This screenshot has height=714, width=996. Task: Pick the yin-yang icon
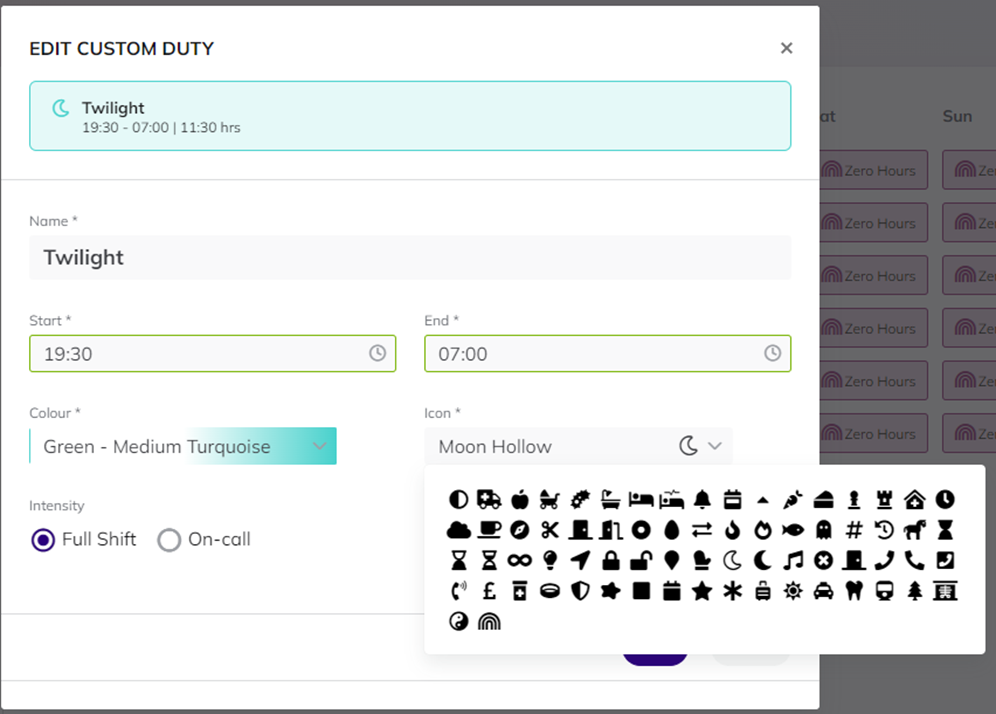click(x=458, y=621)
